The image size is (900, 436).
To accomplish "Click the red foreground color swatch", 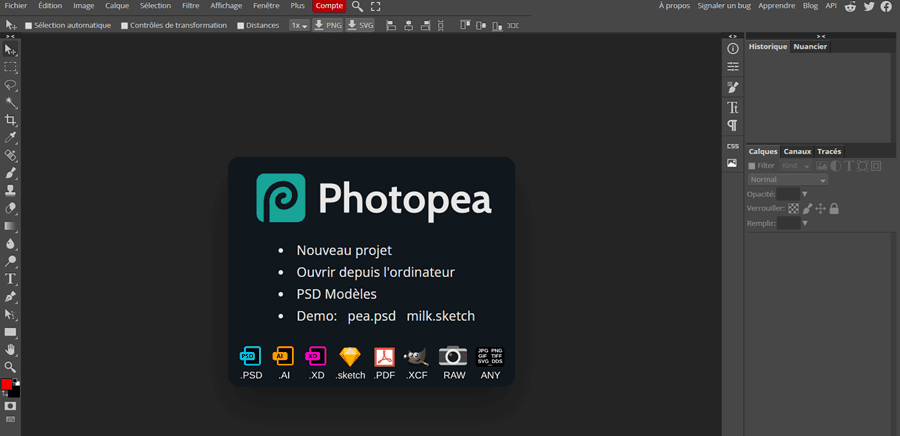I will (x=7, y=384).
